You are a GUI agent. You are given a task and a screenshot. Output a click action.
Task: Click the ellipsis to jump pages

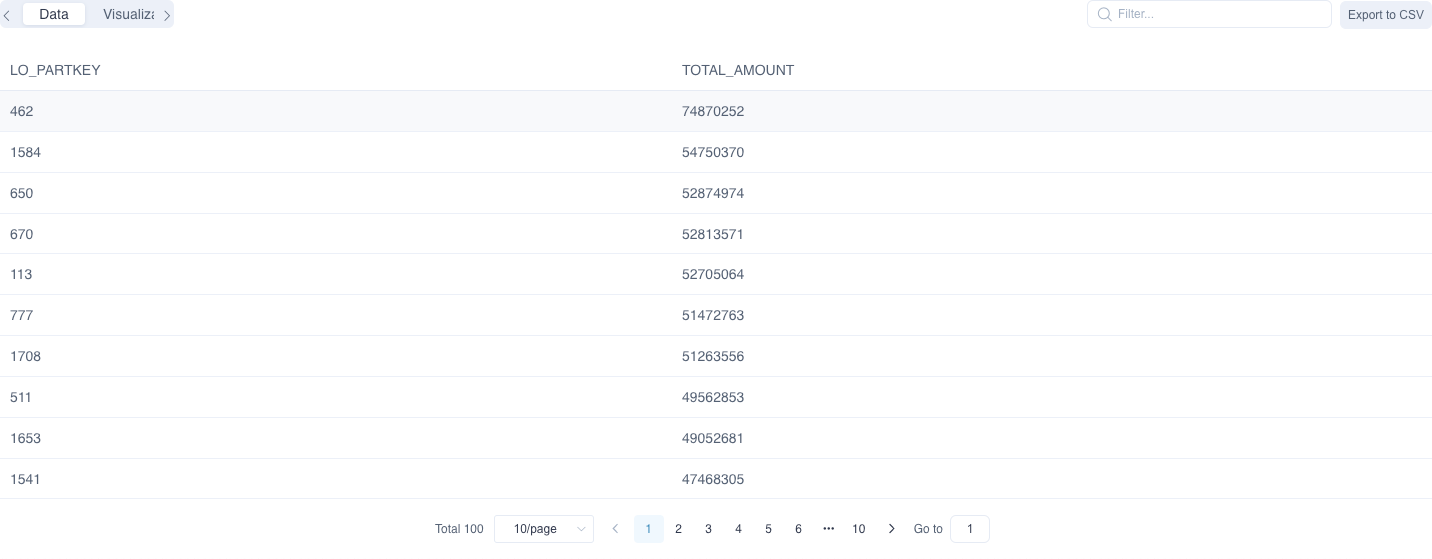point(828,529)
